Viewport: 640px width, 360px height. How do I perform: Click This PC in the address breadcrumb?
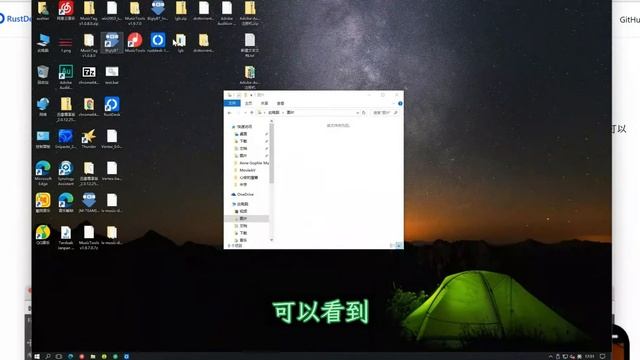pos(274,113)
